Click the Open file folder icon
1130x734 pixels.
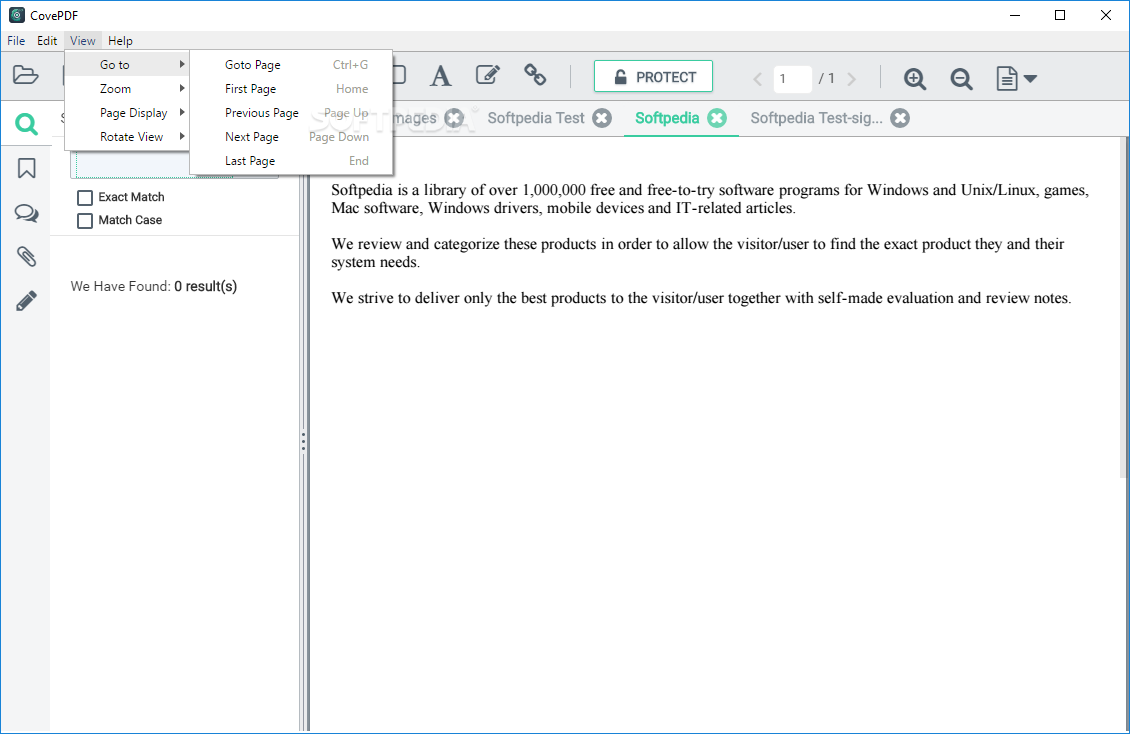25,75
